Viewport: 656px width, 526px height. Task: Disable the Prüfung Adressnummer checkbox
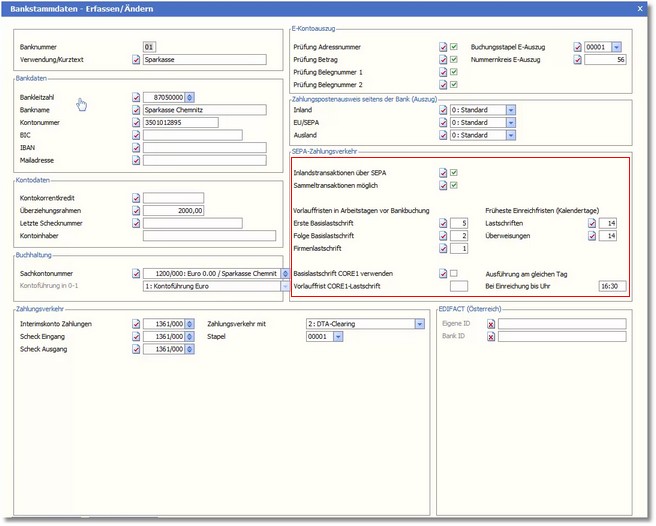pos(455,47)
